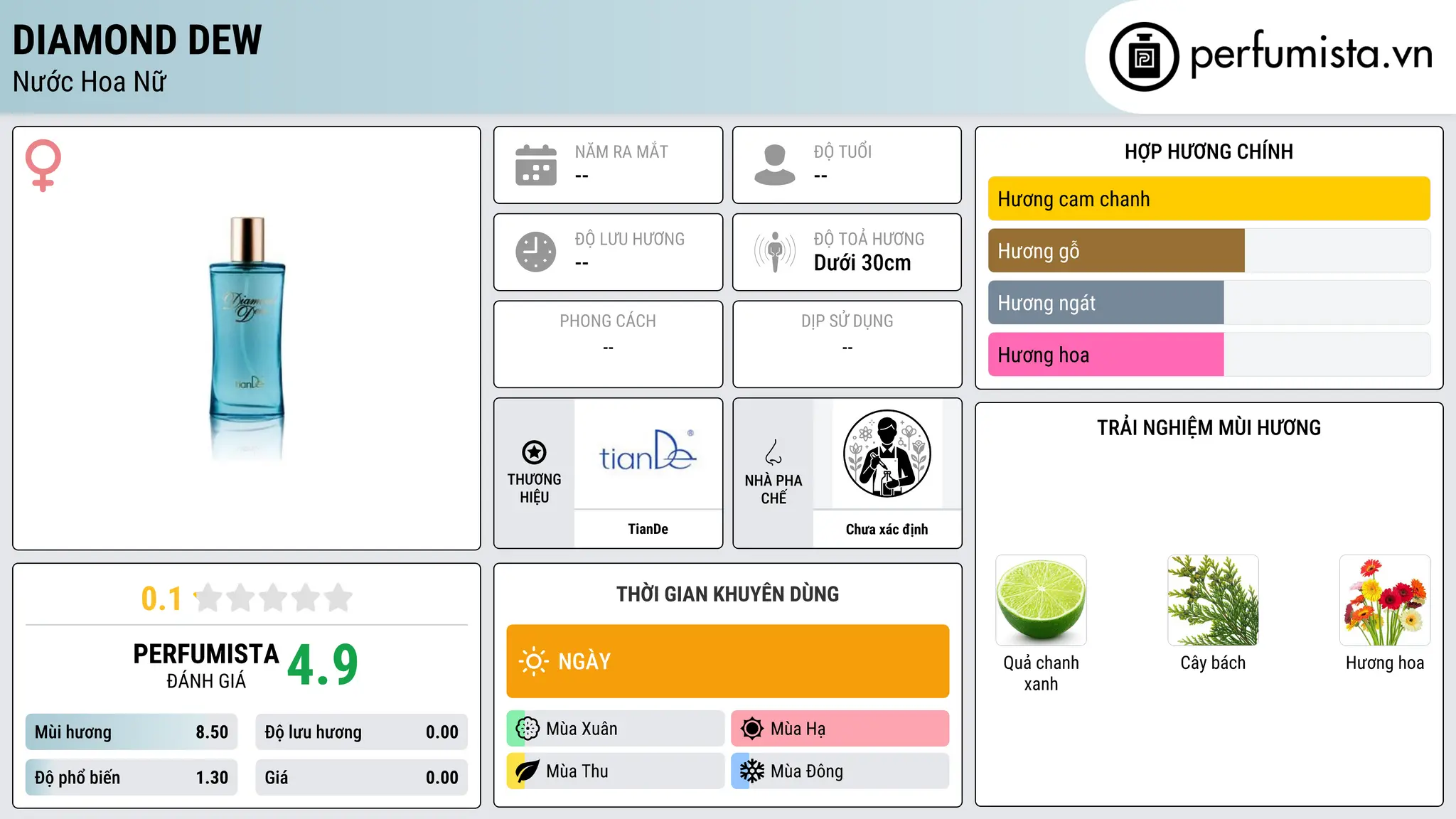Click the flower icon for Mùa Xuân
This screenshot has height=819, width=1456.
point(528,729)
